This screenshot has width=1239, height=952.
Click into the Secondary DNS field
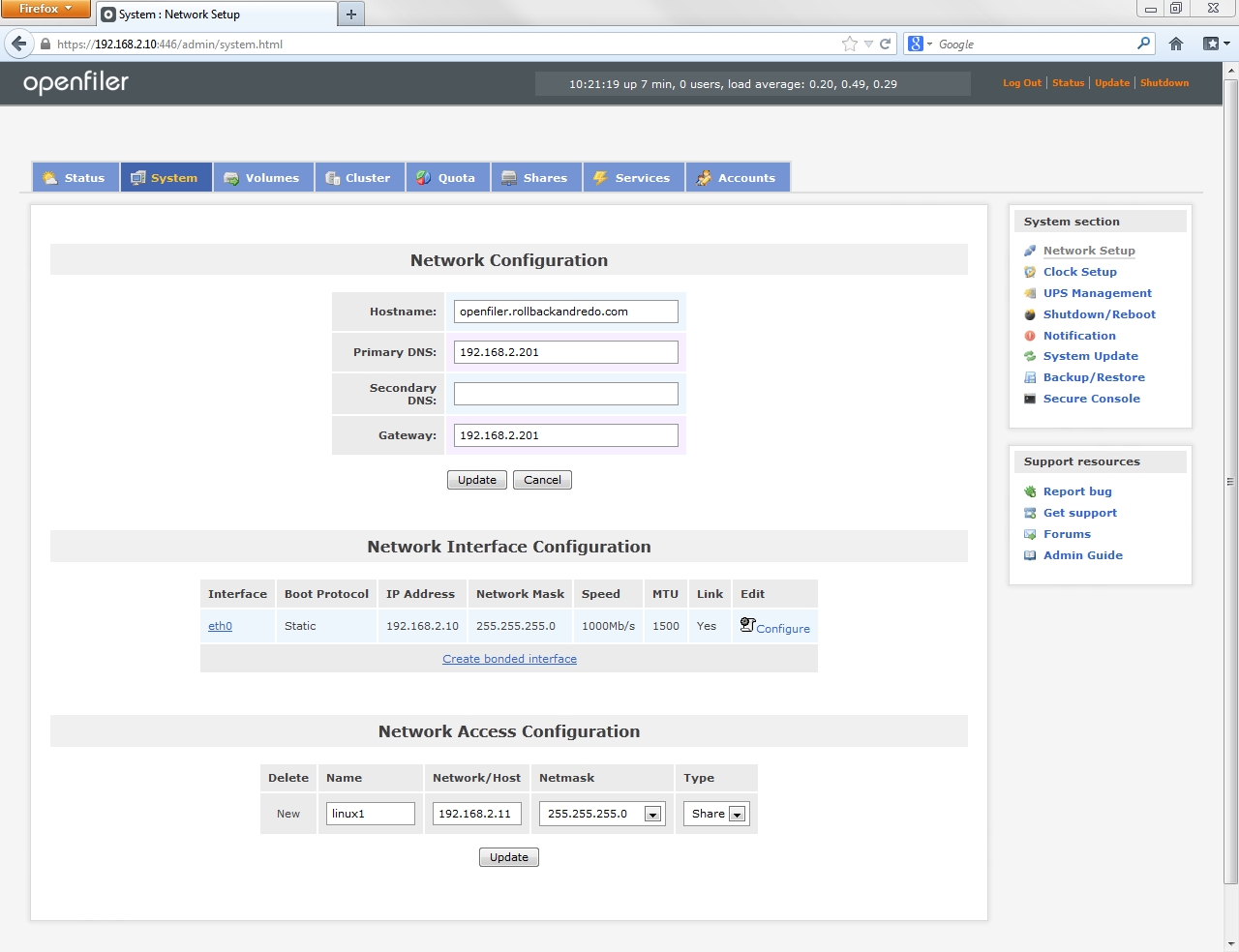click(x=565, y=394)
